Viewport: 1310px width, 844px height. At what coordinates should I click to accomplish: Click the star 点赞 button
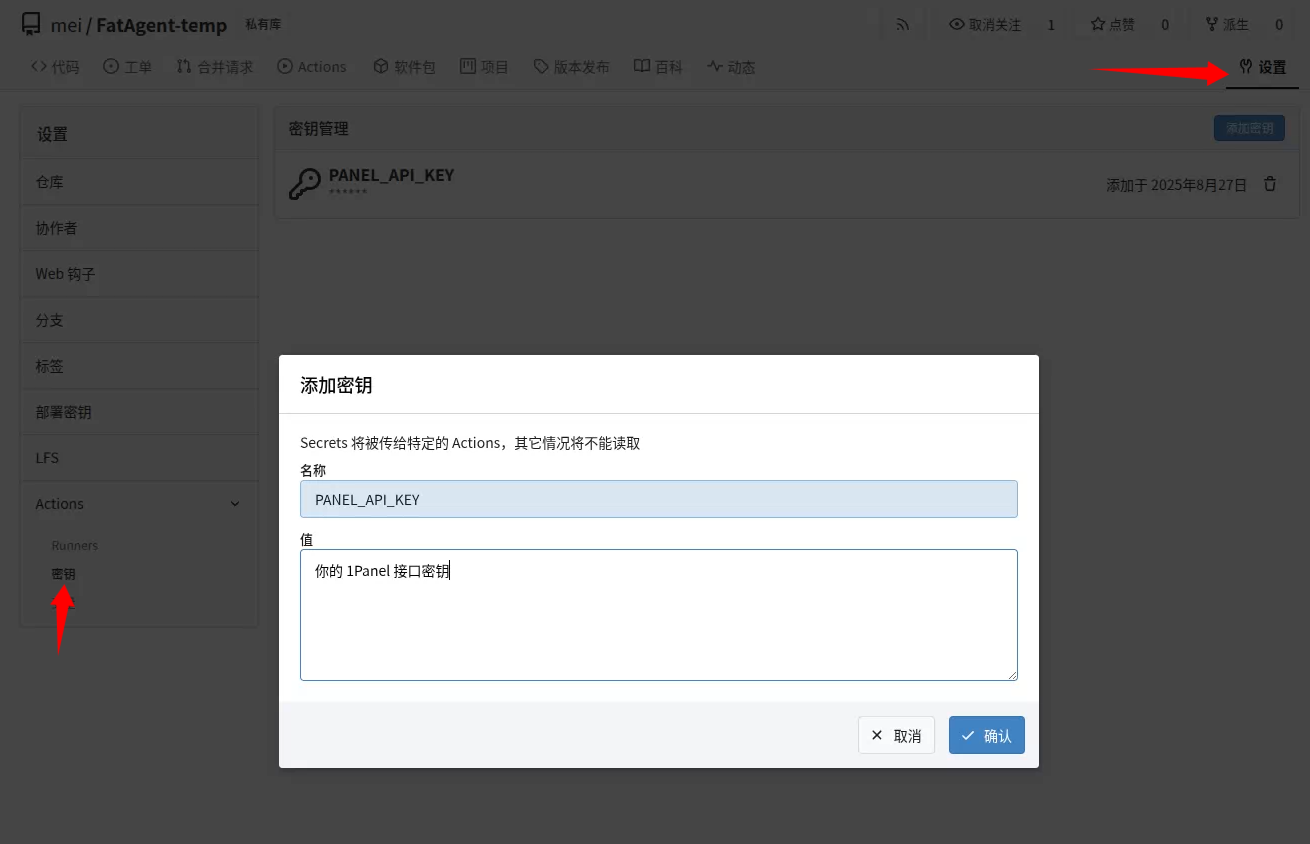click(x=1112, y=25)
